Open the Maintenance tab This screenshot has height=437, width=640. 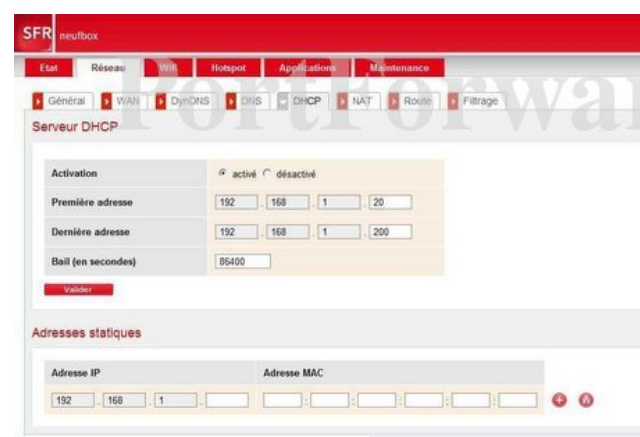pyautogui.click(x=399, y=68)
